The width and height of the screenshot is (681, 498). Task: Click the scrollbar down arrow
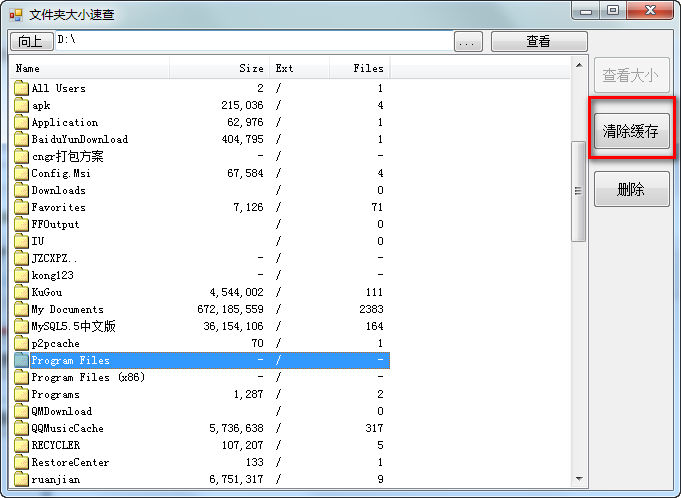click(x=579, y=478)
